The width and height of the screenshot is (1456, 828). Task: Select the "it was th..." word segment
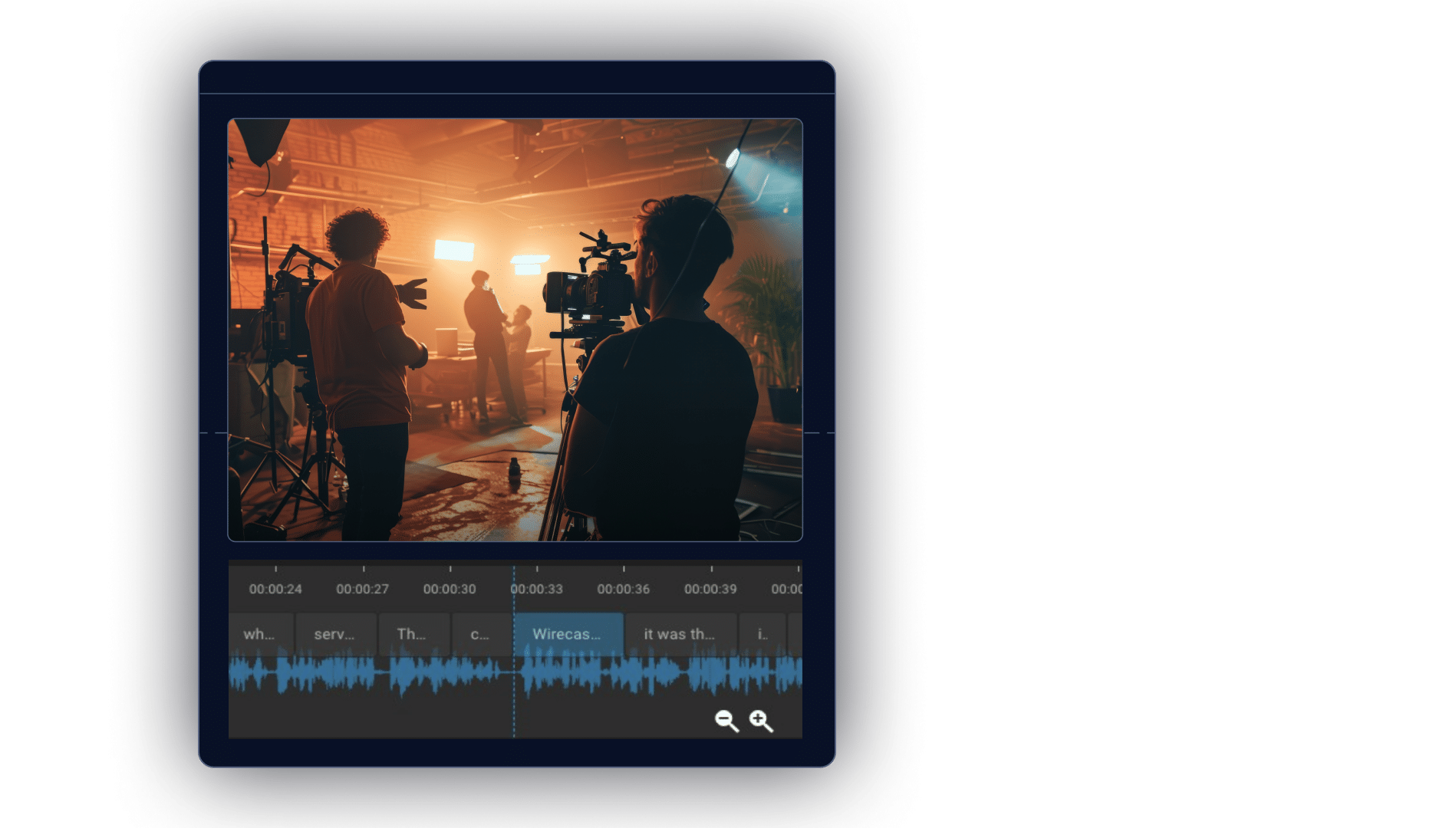680,633
